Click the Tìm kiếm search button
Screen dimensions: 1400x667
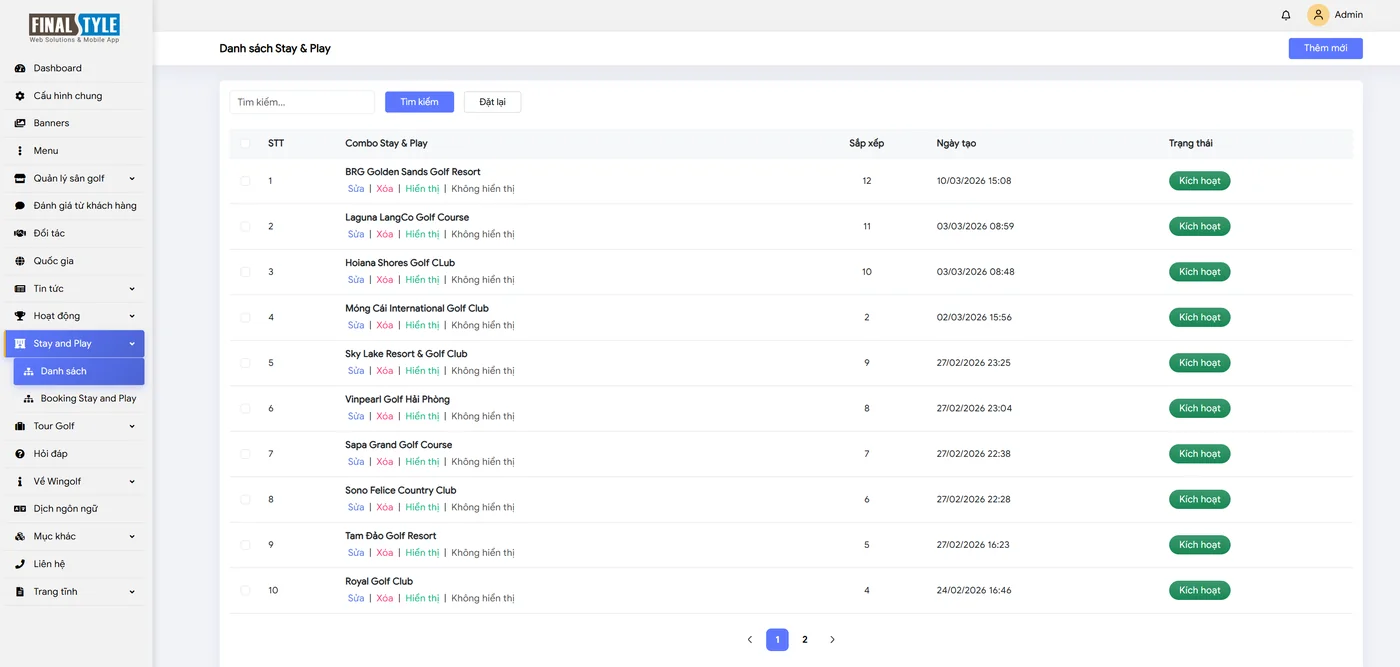point(419,102)
